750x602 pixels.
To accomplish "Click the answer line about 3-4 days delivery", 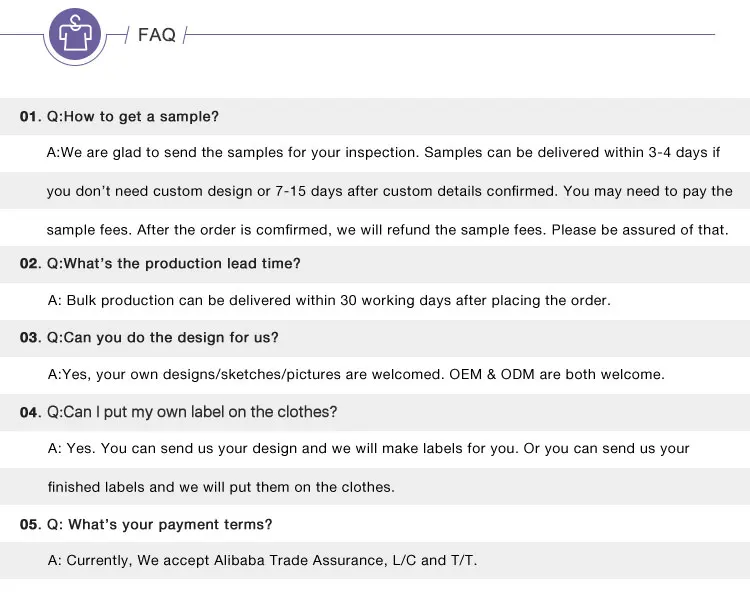I will [383, 153].
